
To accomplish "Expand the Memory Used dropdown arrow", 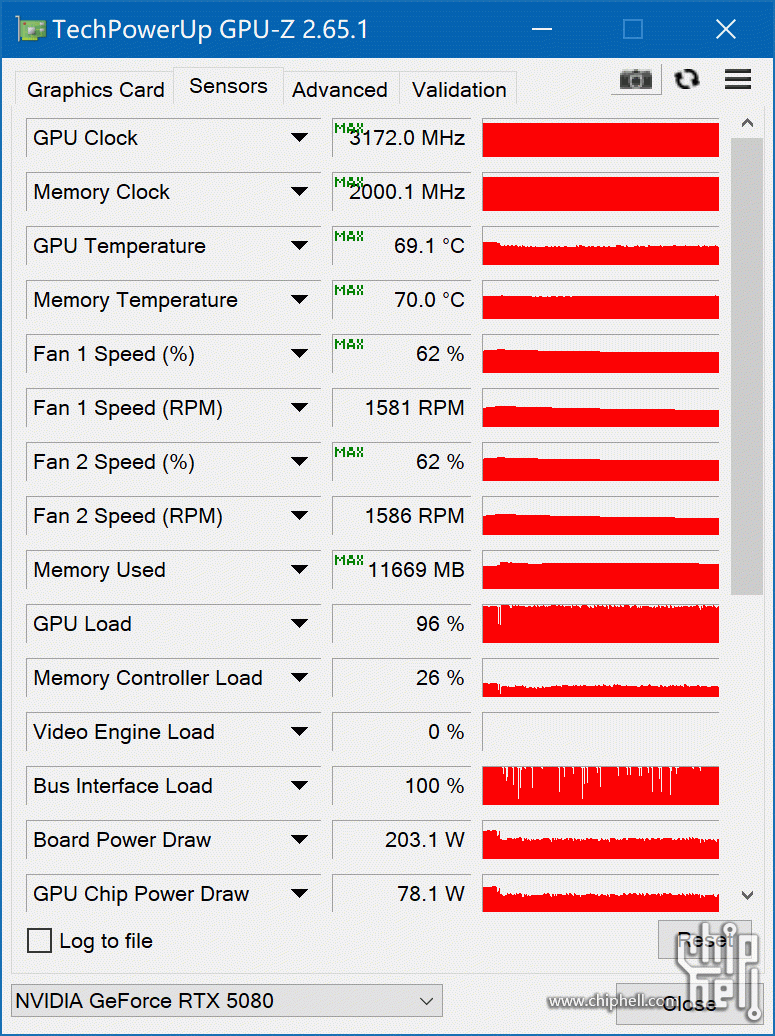I will (x=299, y=570).
